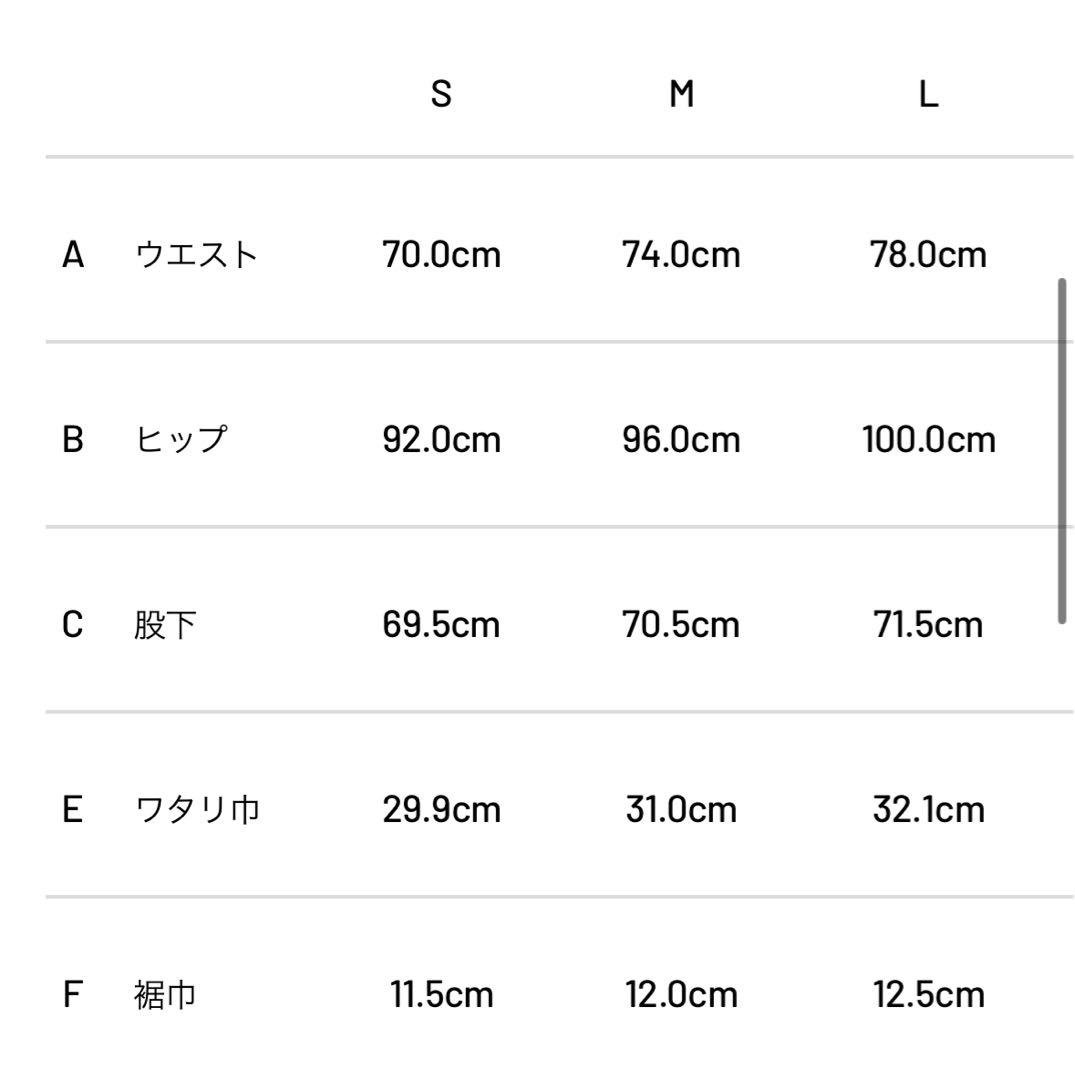
Task: Click the row letter E
Action: 73,809
